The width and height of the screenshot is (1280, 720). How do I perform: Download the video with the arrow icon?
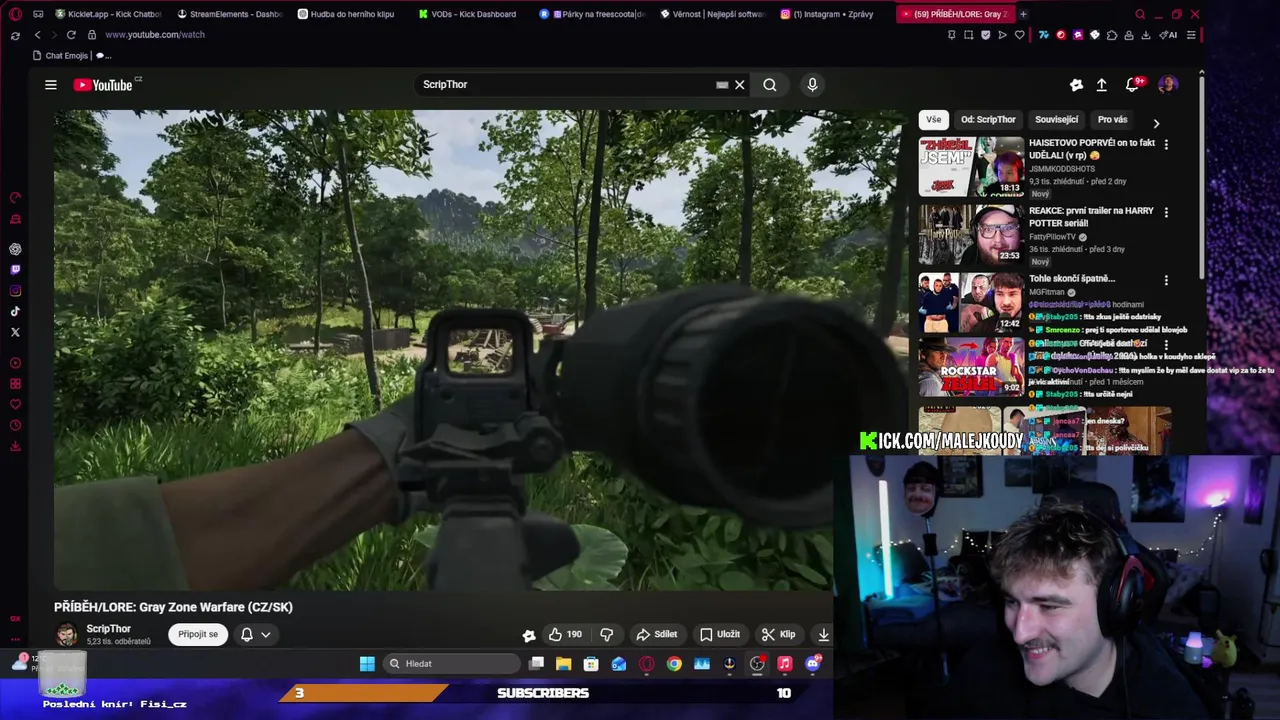(x=823, y=634)
